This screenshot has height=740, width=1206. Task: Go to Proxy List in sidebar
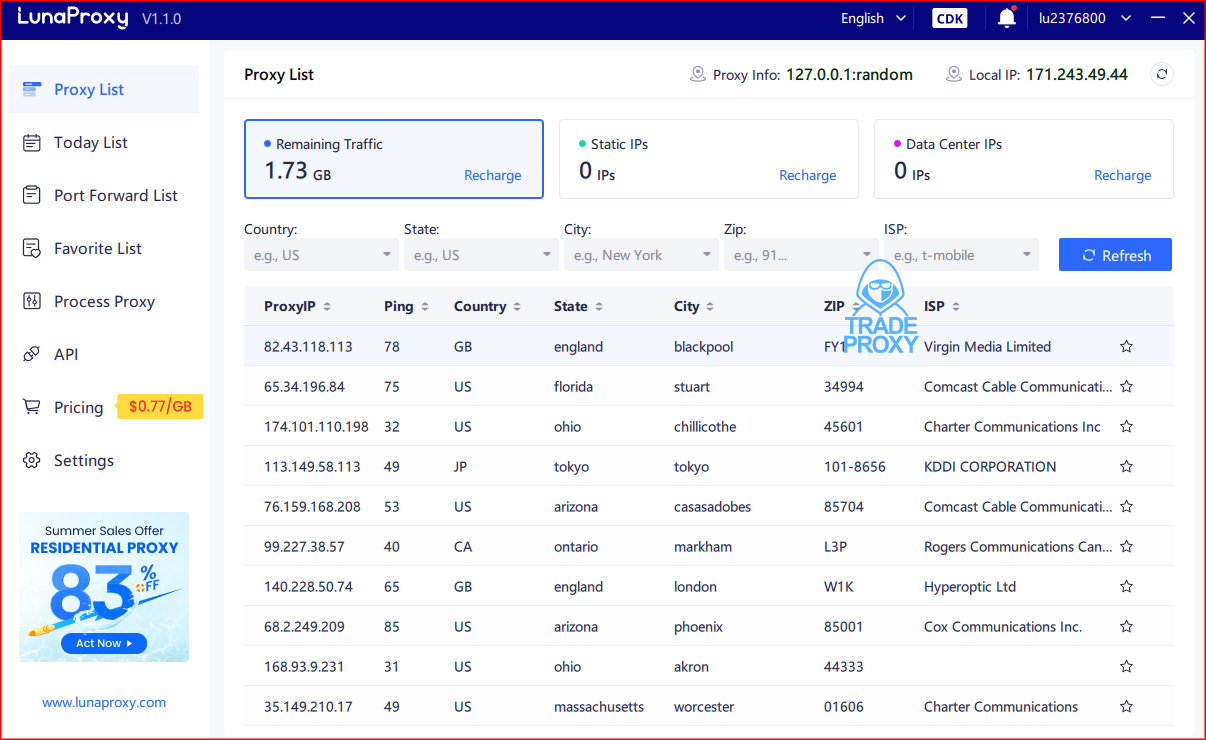(104, 89)
